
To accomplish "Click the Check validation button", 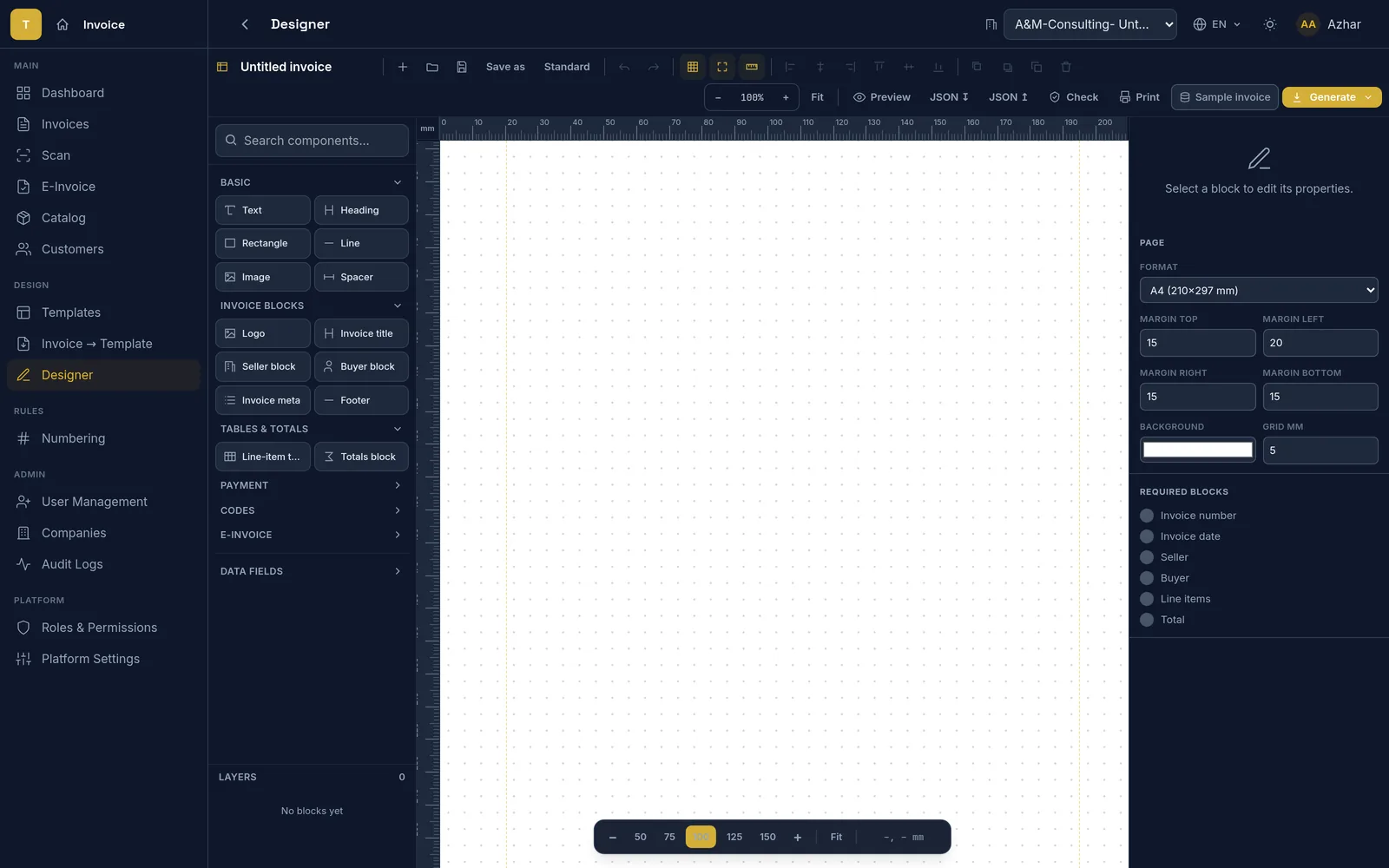I will click(x=1074, y=97).
